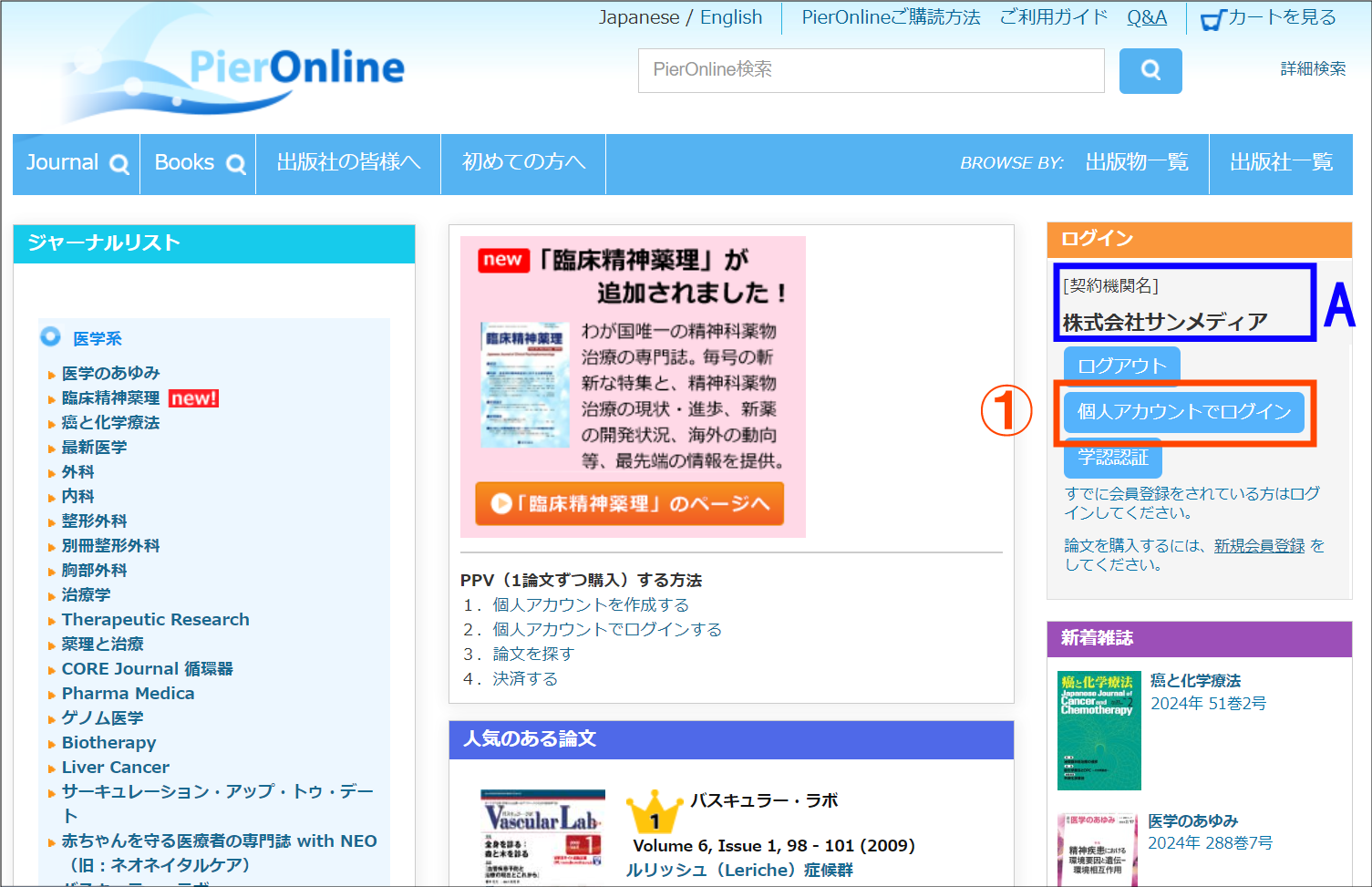This screenshot has height=887, width=1372.
Task: Open ご利用ガイド link
Action: (x=1054, y=17)
